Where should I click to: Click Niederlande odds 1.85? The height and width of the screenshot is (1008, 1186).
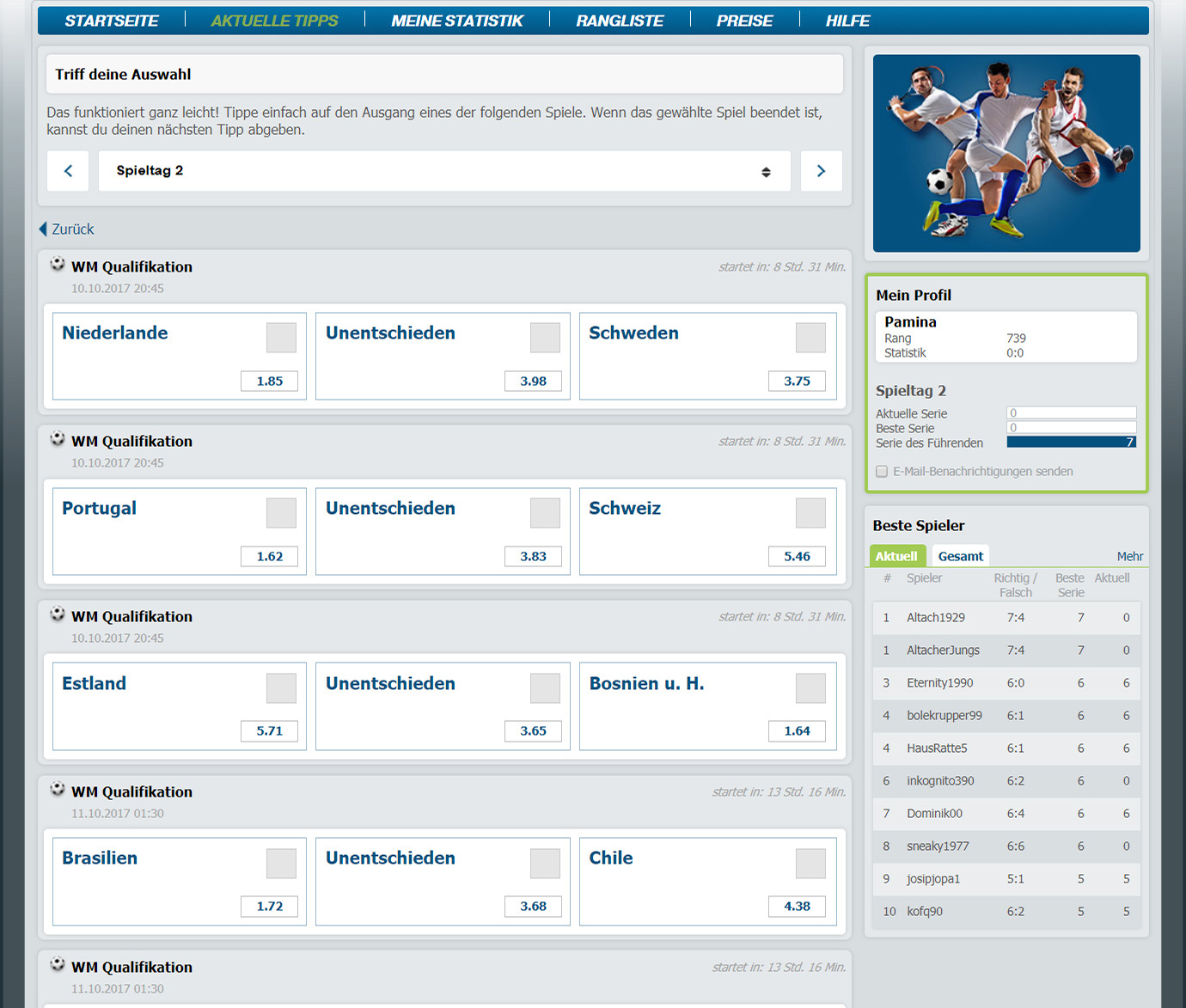coord(270,382)
